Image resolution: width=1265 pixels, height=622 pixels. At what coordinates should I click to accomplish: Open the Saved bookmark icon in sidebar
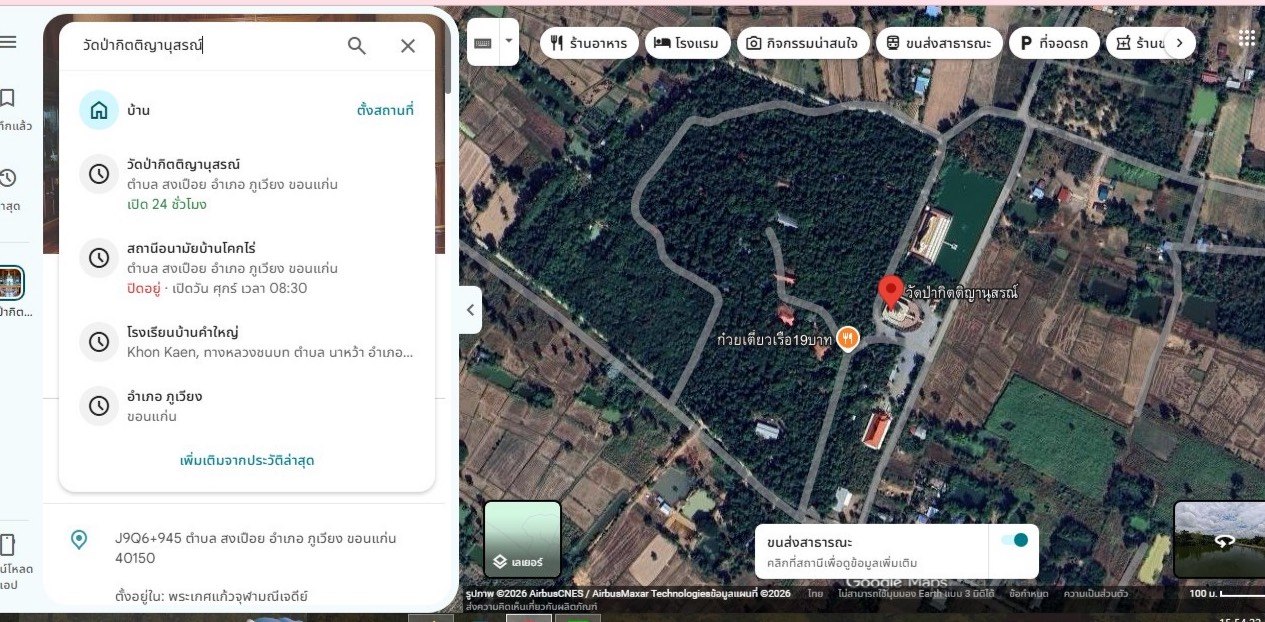pos(7,98)
